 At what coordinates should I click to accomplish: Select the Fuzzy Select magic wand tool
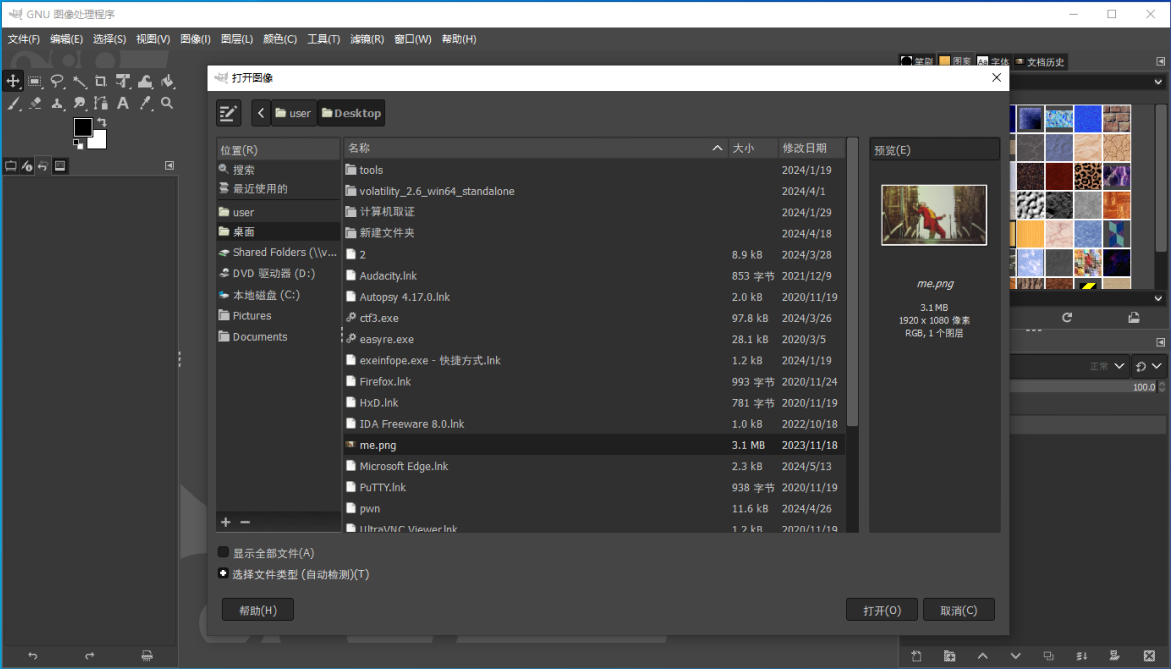(79, 81)
